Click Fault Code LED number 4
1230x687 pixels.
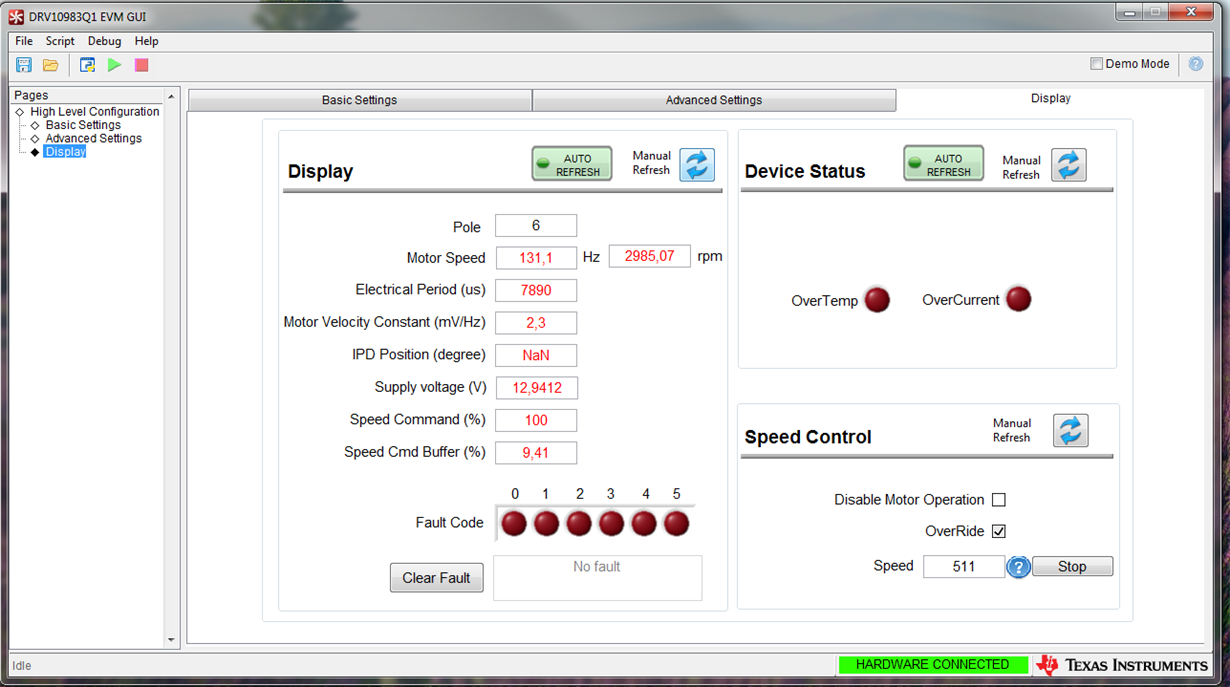tap(644, 523)
